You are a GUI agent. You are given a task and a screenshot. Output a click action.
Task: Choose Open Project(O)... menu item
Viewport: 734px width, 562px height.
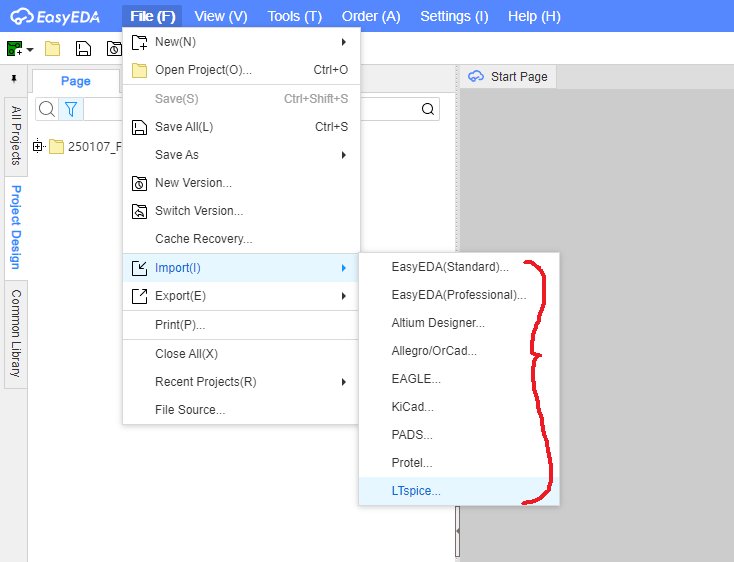(x=241, y=70)
